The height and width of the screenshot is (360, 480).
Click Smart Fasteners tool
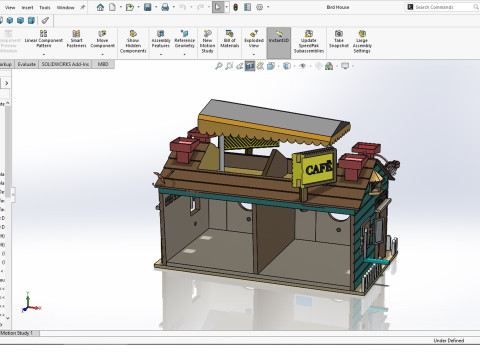[76, 39]
